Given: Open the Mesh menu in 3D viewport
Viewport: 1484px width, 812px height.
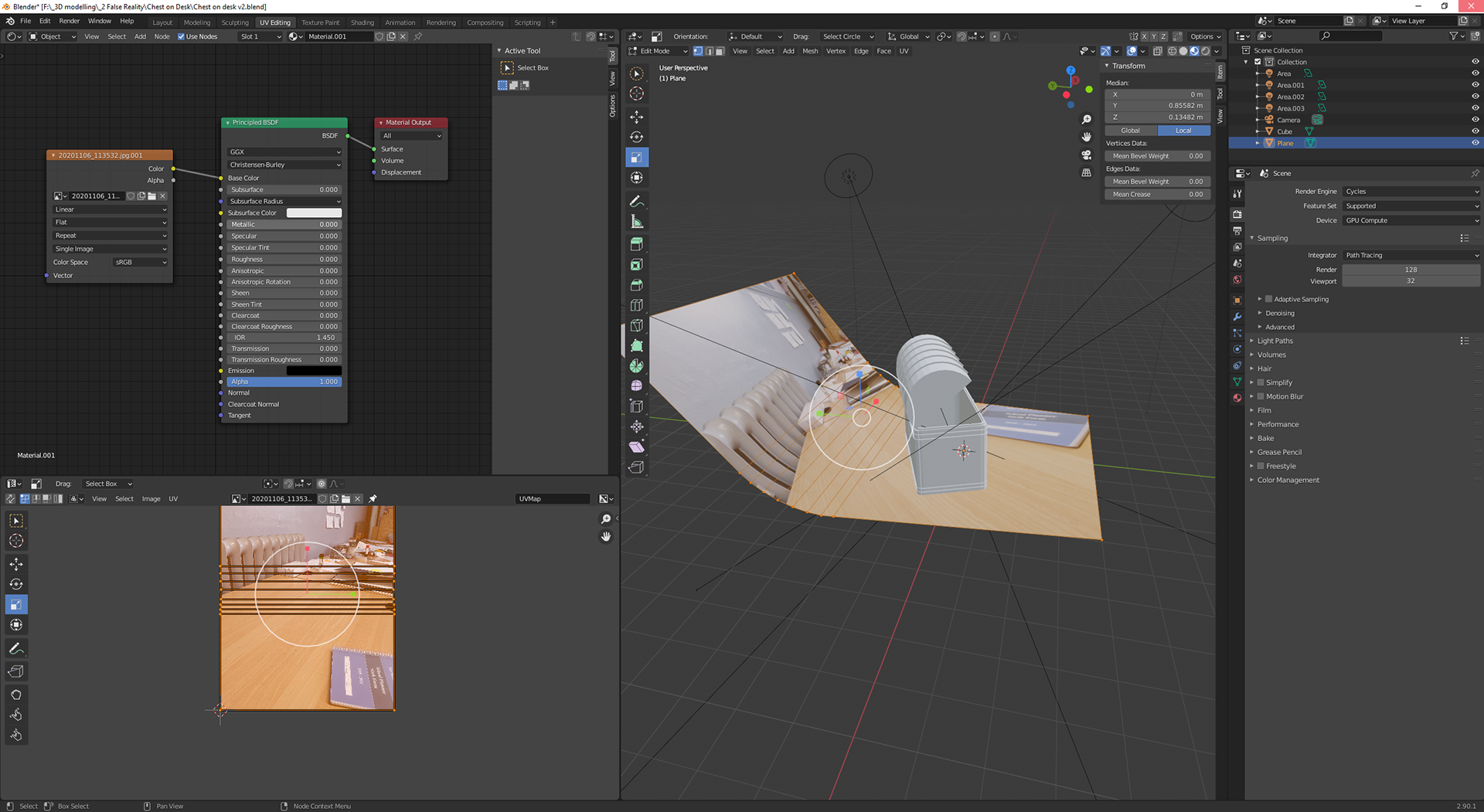Looking at the screenshot, I should pos(809,51).
